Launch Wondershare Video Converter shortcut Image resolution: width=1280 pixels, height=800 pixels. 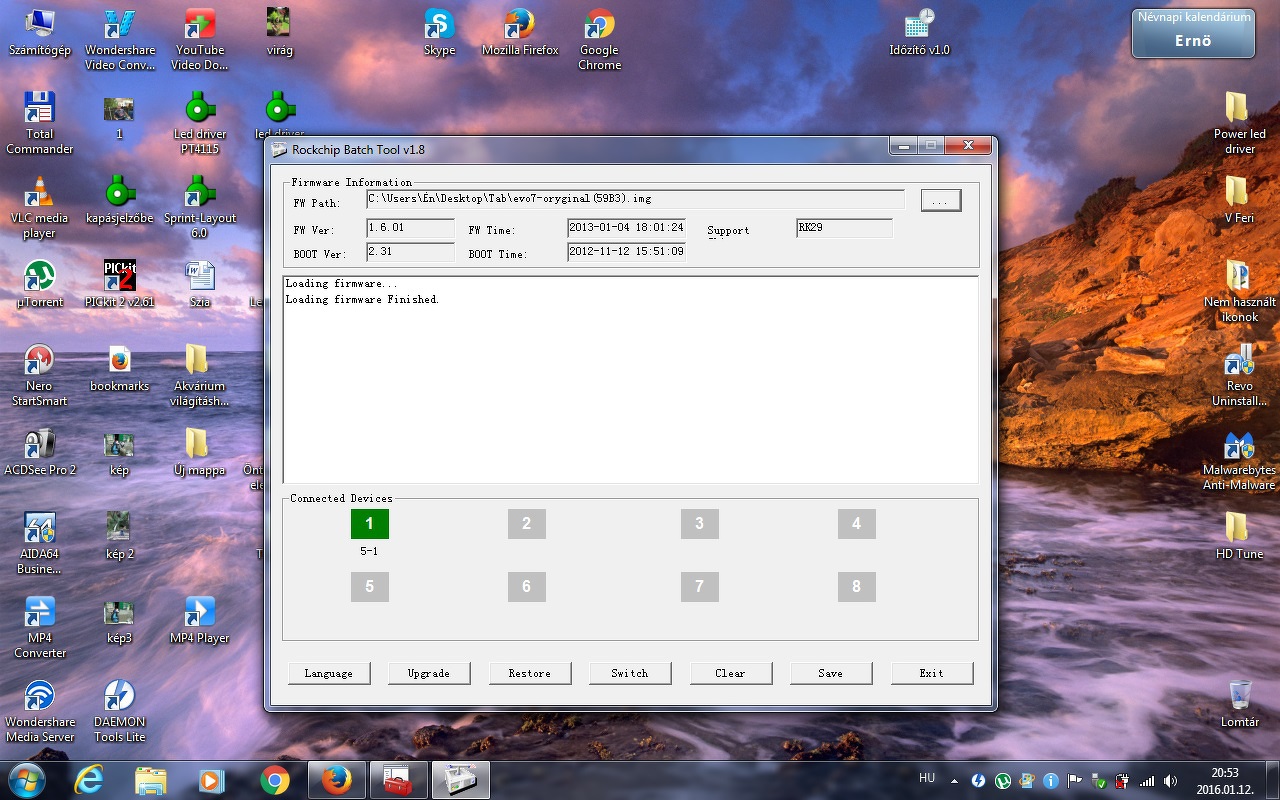120,40
